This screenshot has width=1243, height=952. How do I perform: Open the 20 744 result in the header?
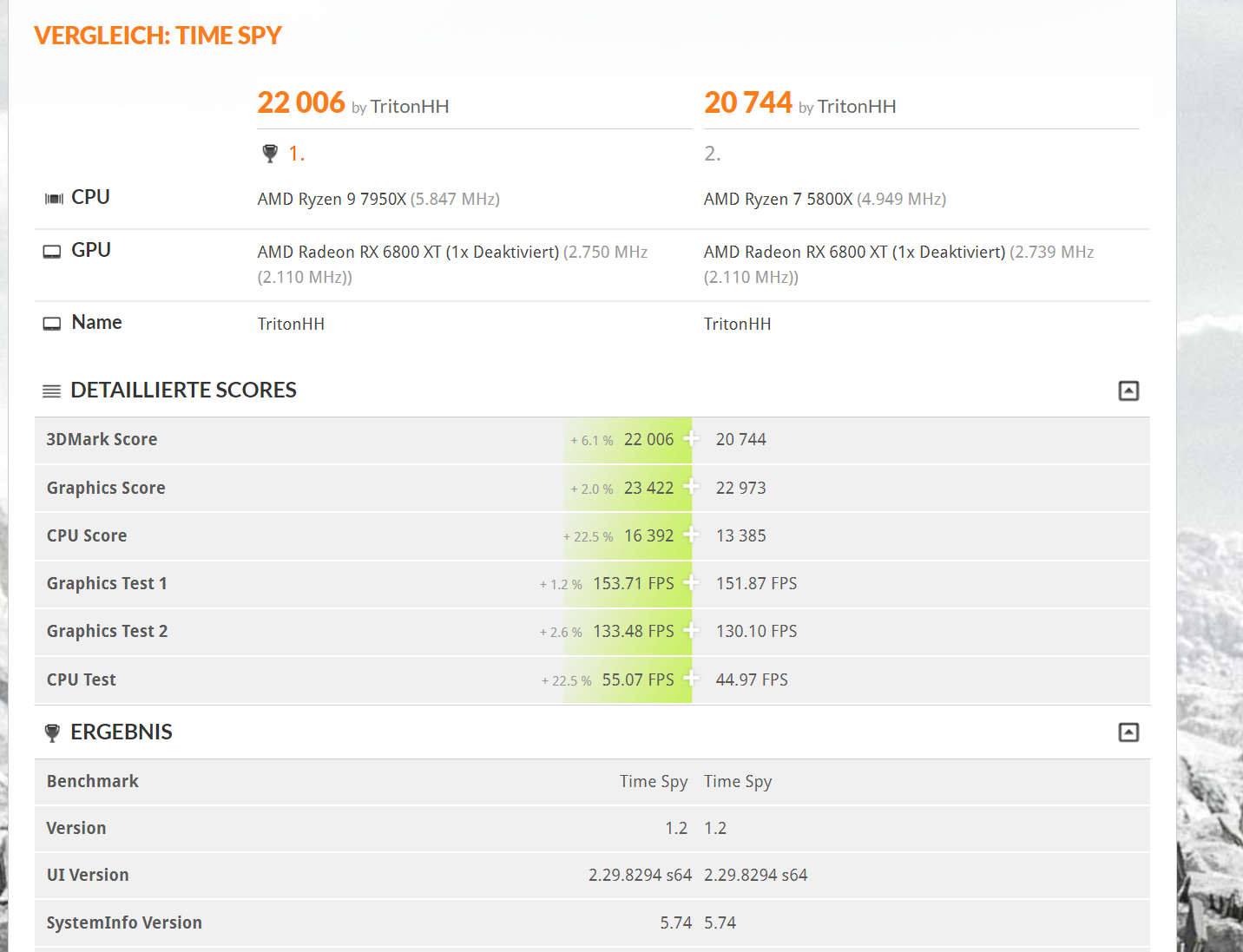pos(748,102)
